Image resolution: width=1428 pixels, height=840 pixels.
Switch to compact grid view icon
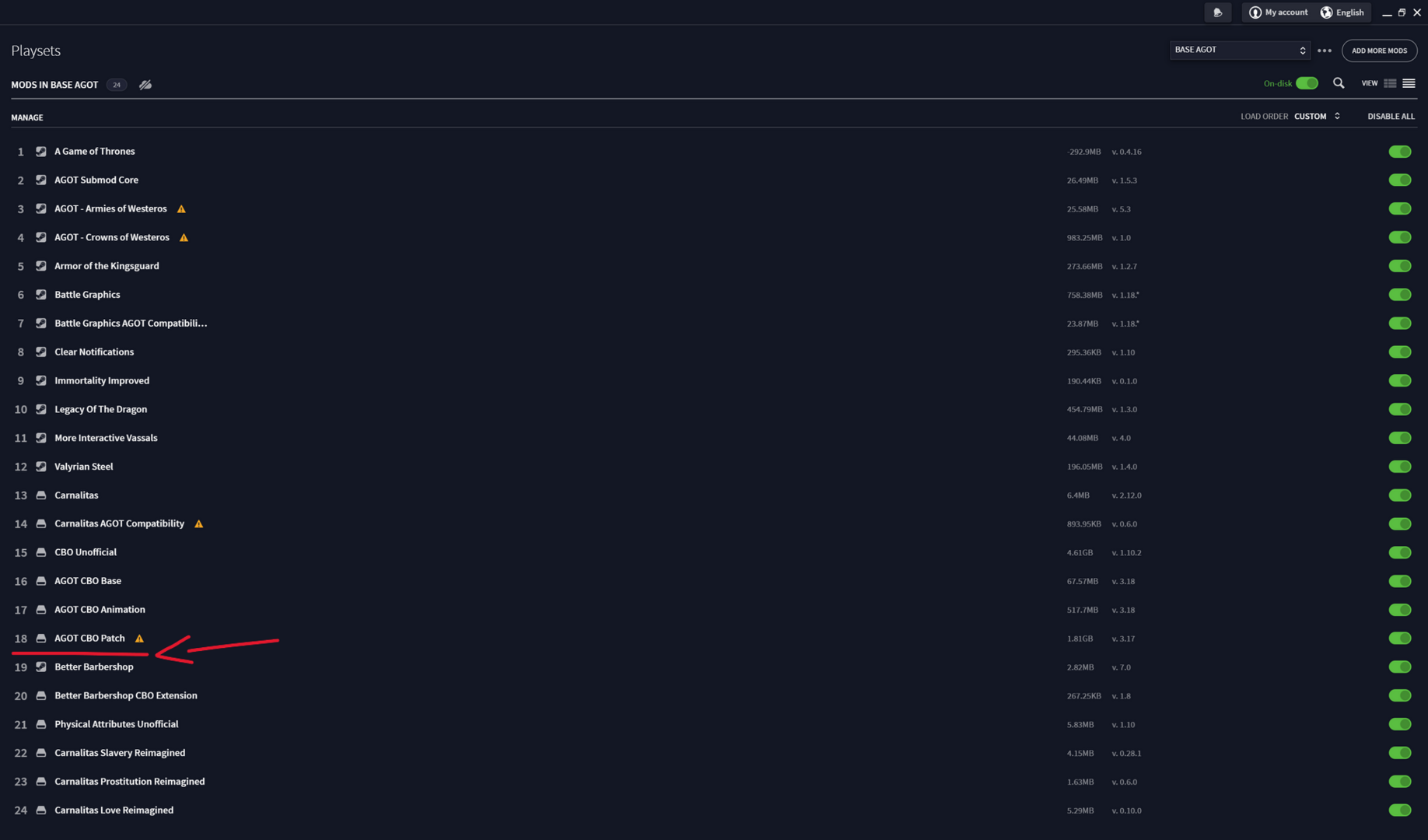pos(1390,83)
